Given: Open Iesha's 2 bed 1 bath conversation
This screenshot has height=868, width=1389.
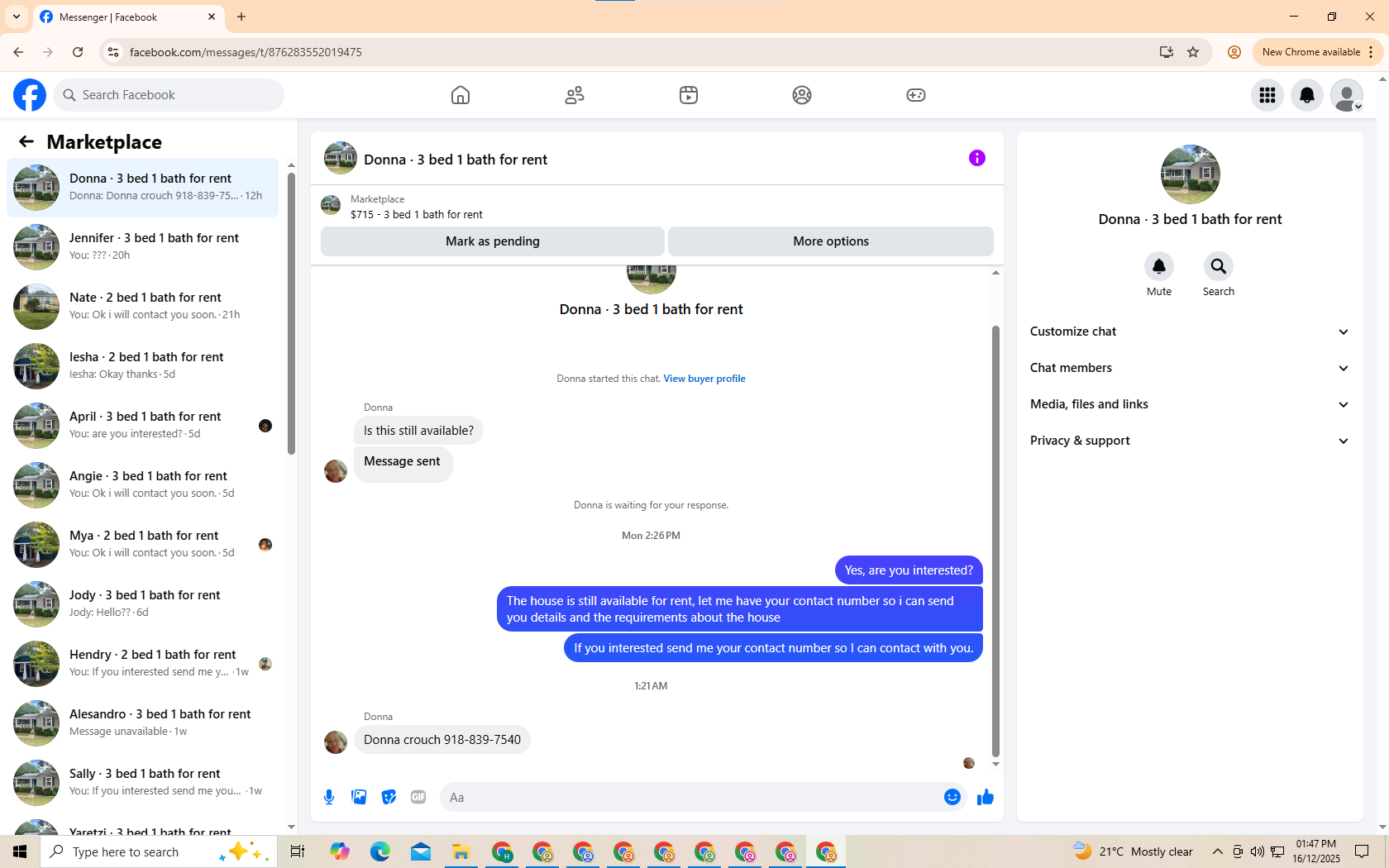Looking at the screenshot, I should (x=143, y=366).
